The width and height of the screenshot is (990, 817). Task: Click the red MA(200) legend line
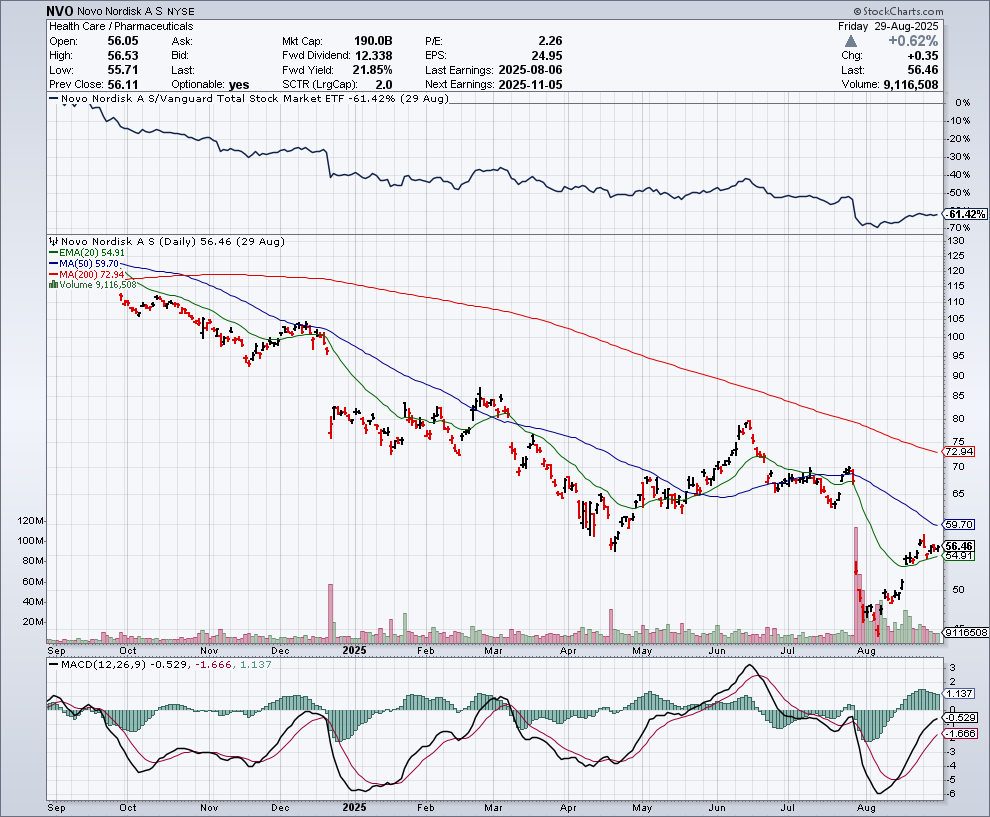(x=54, y=274)
